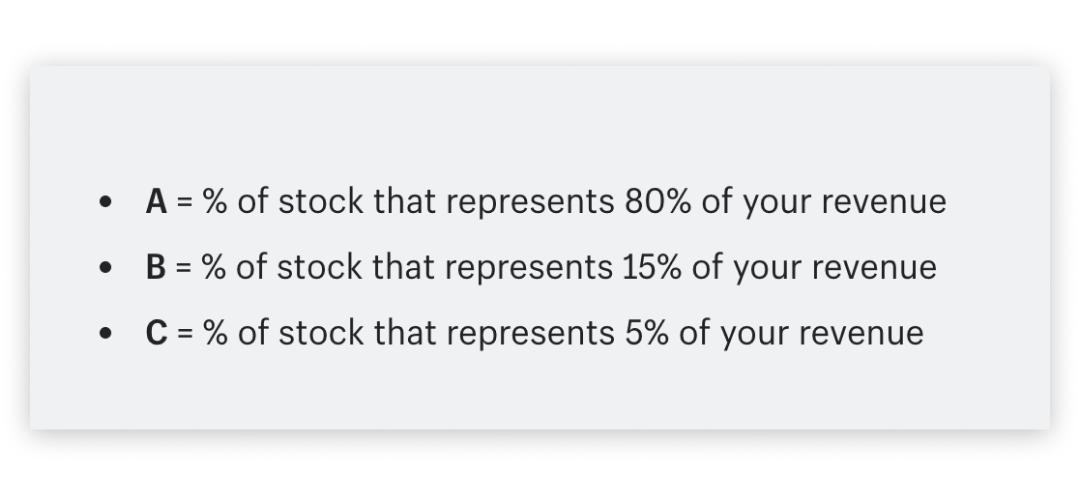Click the 80% figure in the first line
Screen dimensions: 1080x496
[x=658, y=202]
